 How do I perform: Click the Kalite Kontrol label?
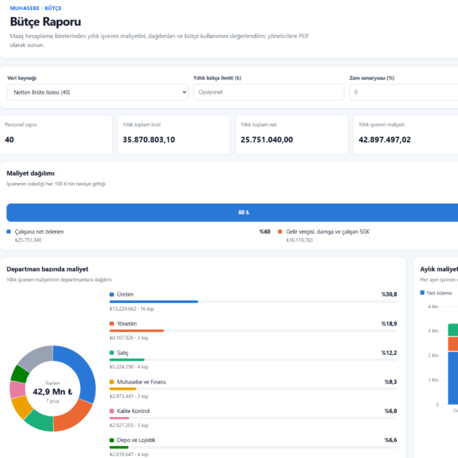[x=133, y=411]
